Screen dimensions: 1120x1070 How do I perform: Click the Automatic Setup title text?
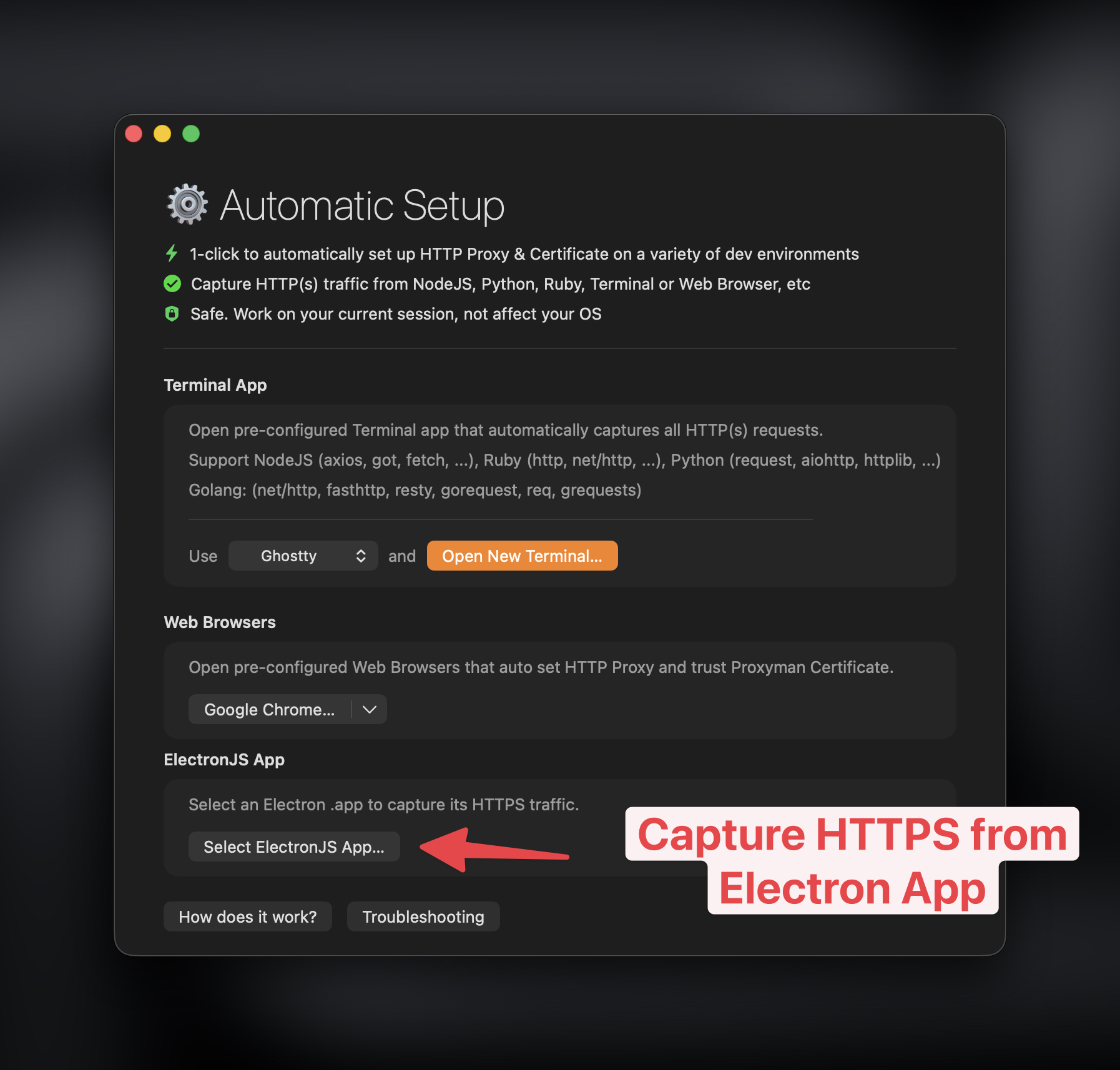[362, 205]
